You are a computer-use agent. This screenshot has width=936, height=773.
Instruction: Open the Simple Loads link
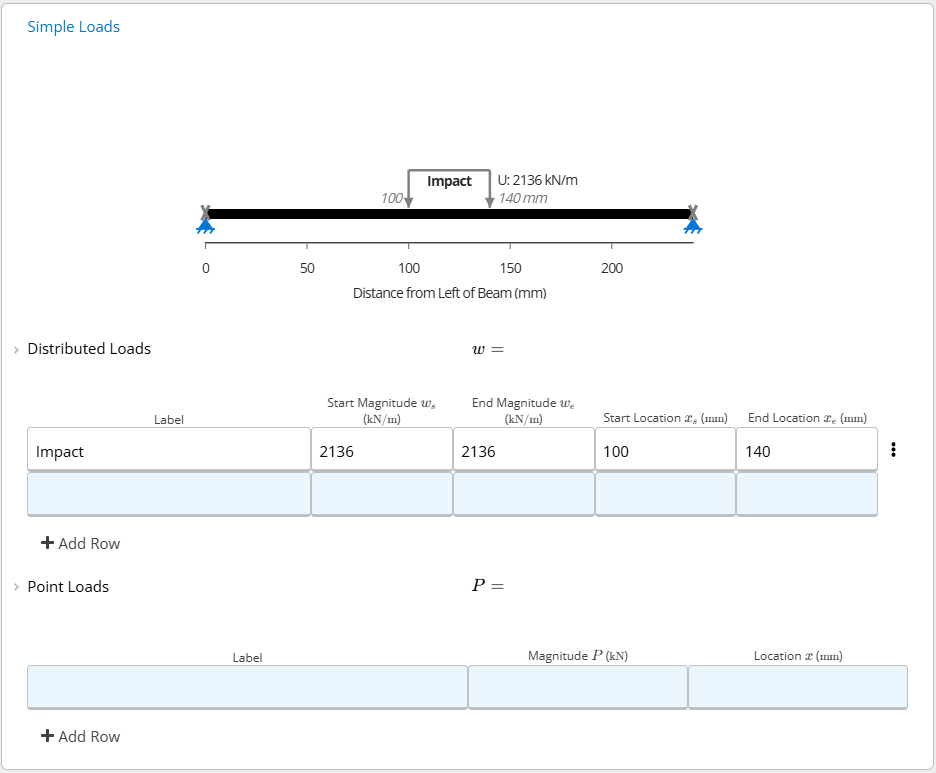pyautogui.click(x=73, y=27)
